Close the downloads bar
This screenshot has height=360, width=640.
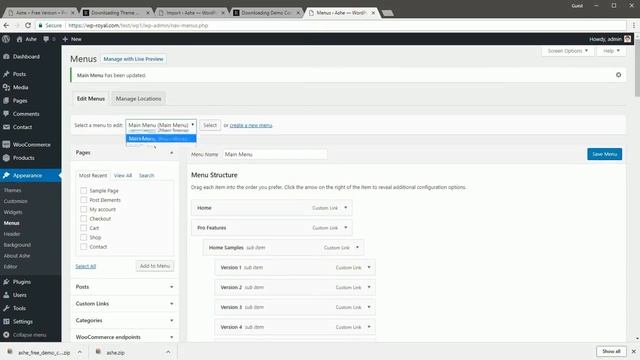(633, 351)
